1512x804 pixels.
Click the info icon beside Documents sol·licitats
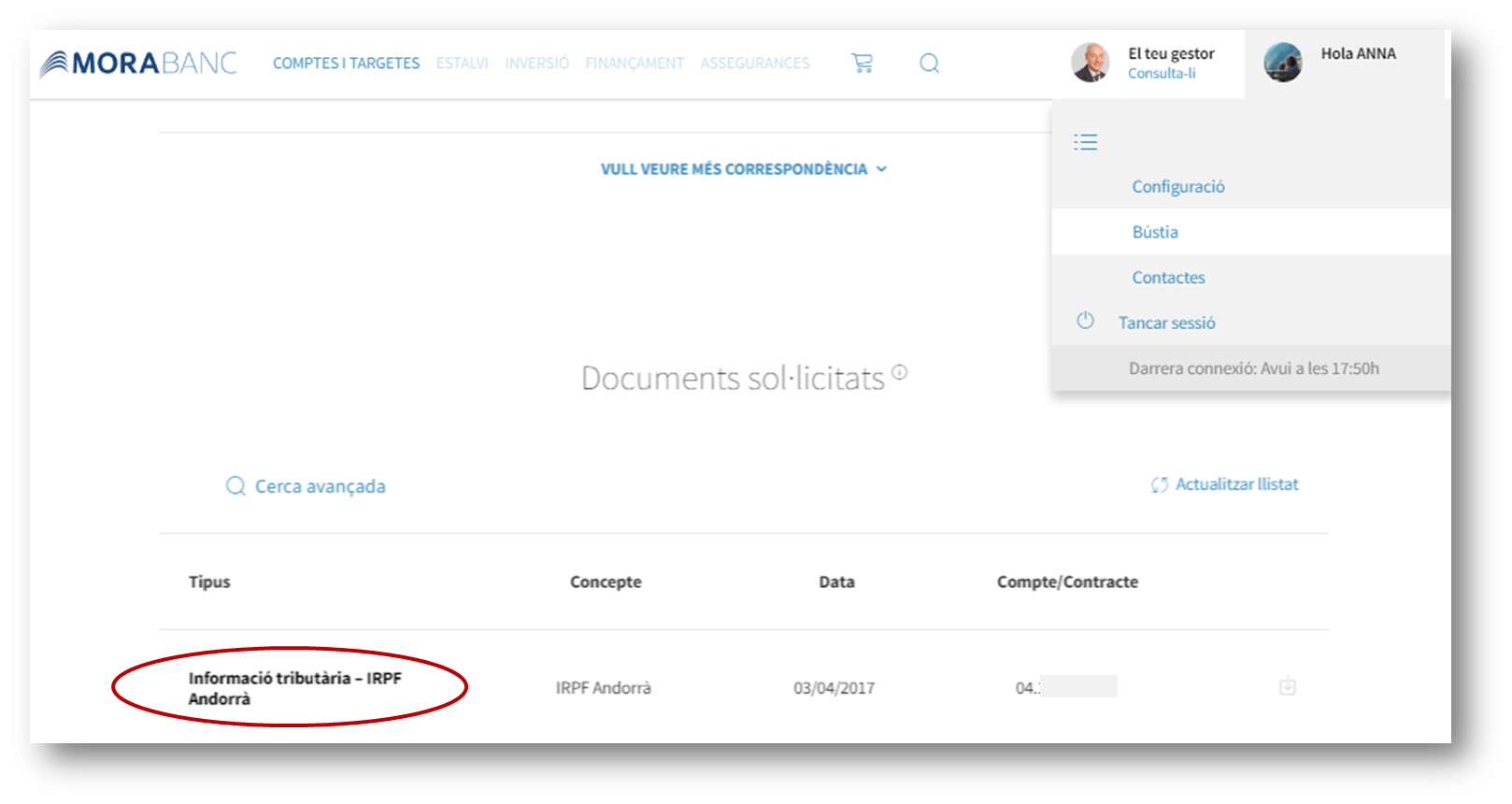pos(899,372)
